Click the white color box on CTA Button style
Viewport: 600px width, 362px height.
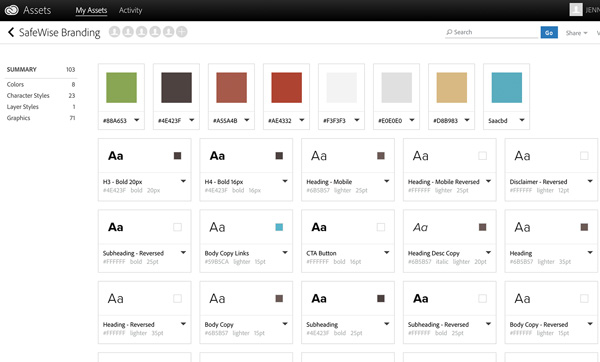pyautogui.click(x=381, y=227)
